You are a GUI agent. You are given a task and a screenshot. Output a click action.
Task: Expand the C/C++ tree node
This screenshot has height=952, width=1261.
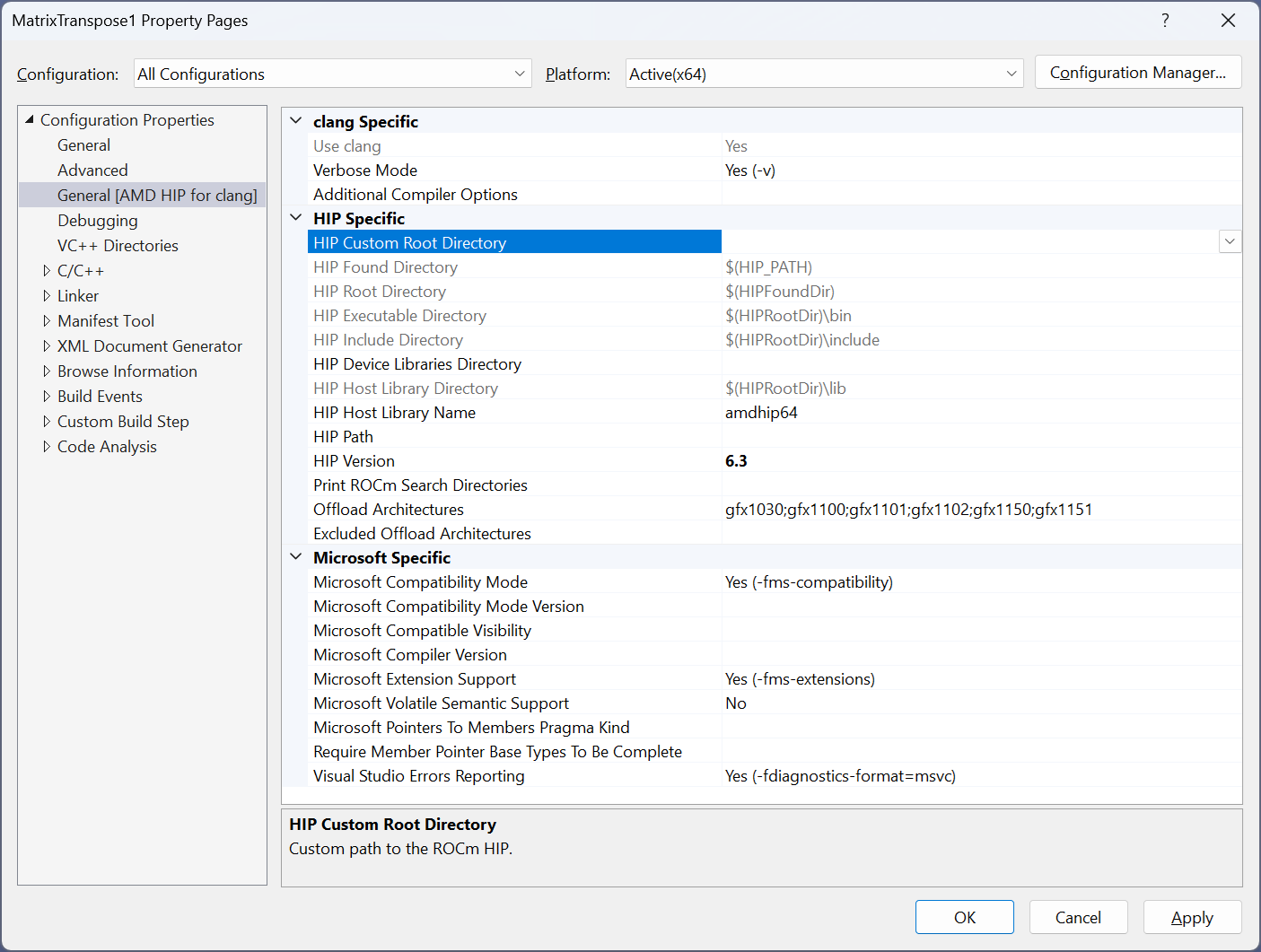(x=47, y=270)
